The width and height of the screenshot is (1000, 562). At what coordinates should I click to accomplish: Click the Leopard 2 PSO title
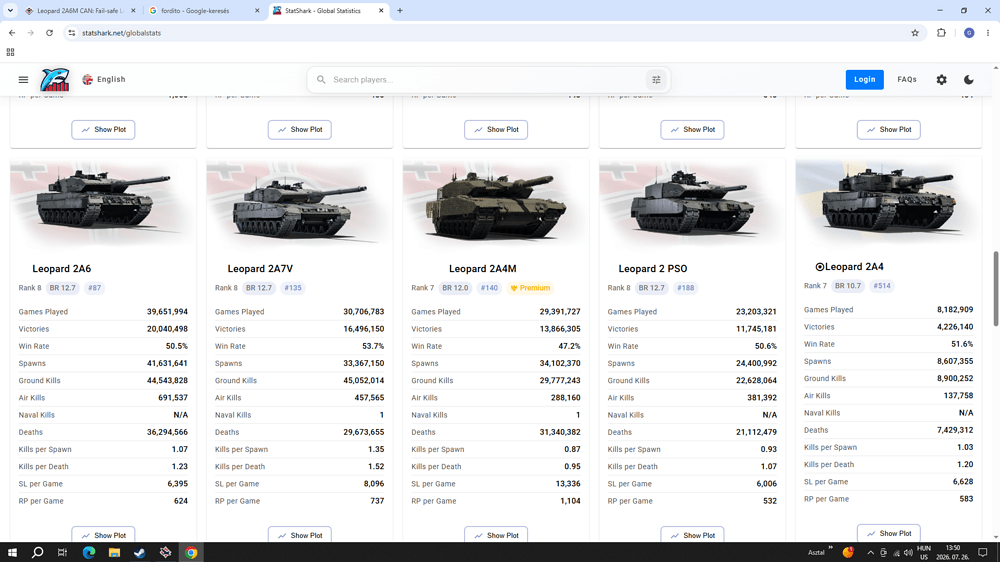652,269
